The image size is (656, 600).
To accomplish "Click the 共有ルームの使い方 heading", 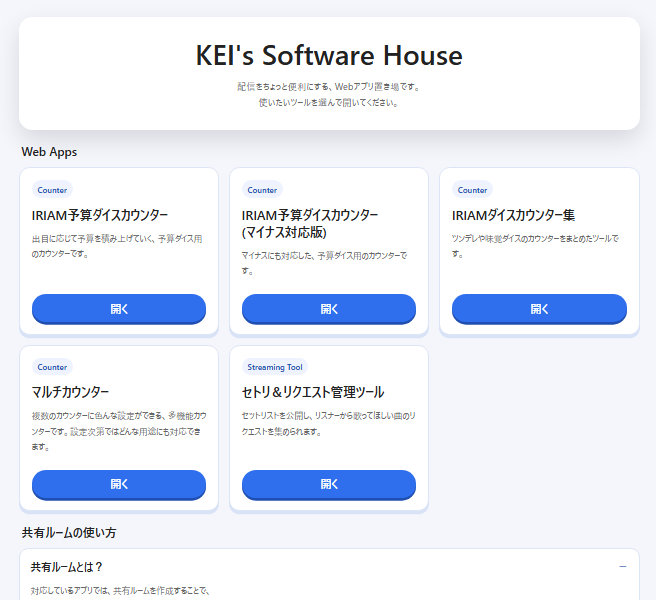I will [69, 533].
